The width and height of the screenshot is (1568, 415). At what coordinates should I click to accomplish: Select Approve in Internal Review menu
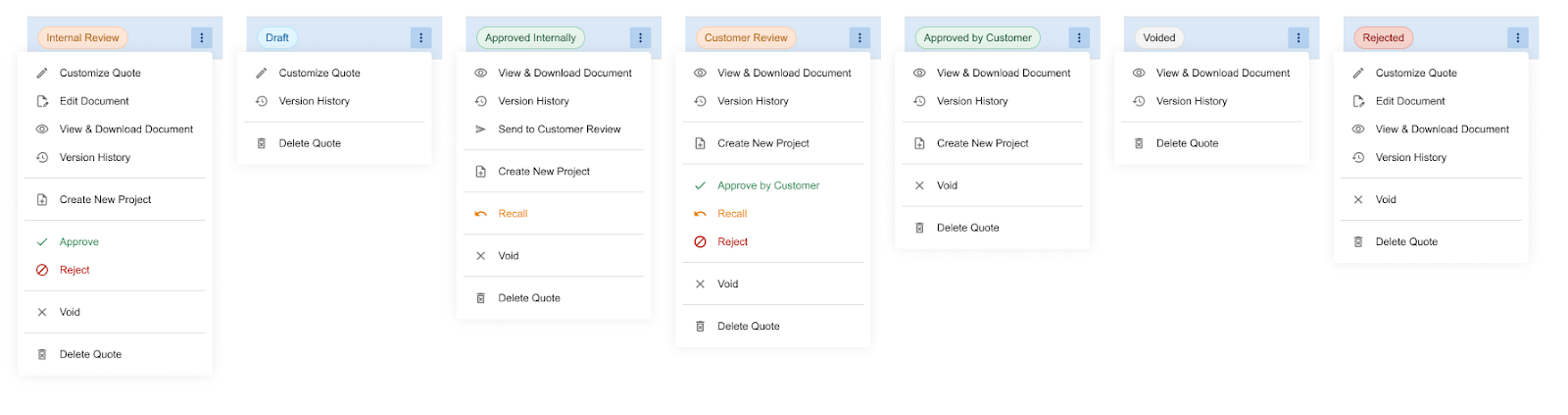coord(78,242)
